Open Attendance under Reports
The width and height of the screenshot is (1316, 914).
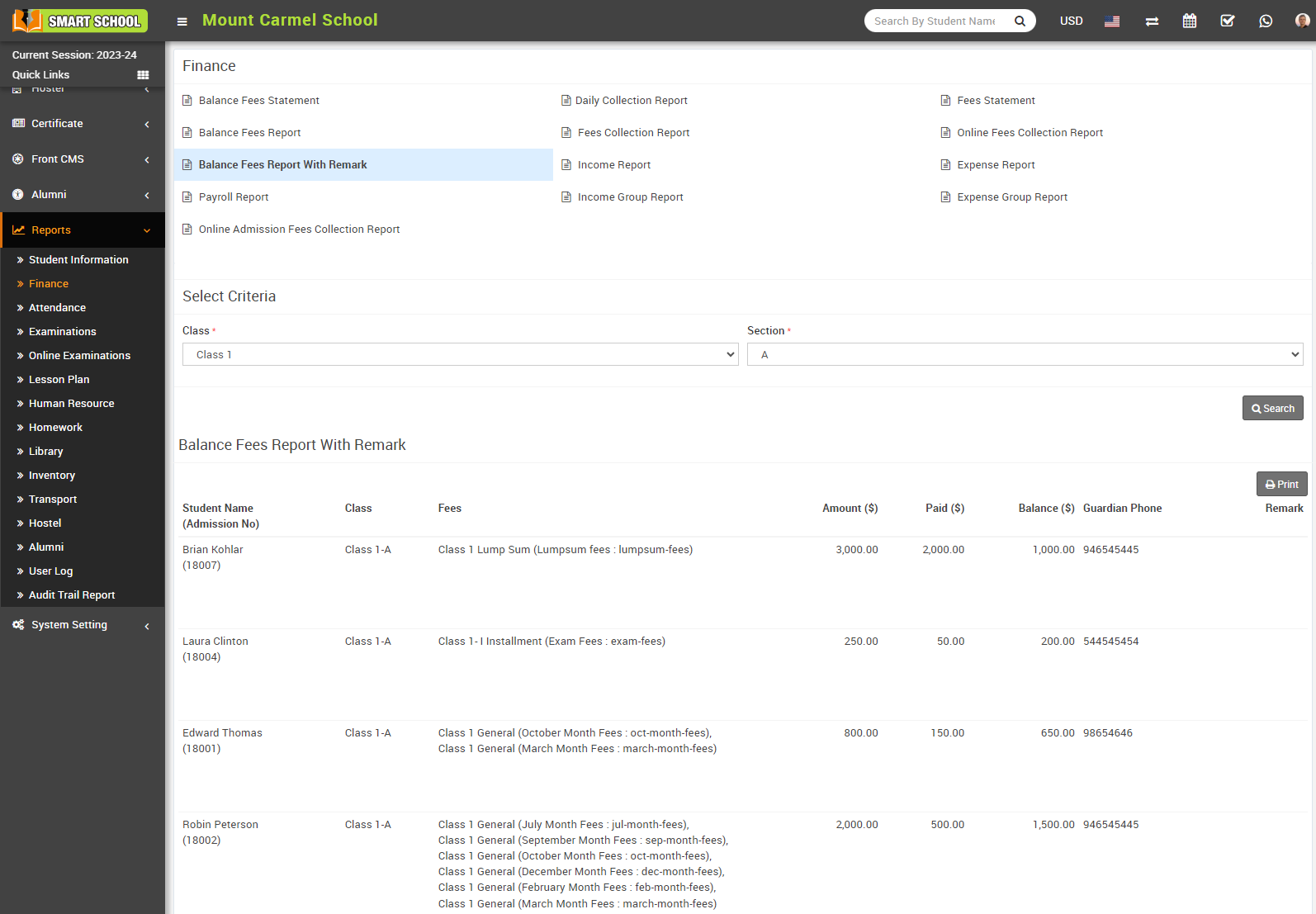pyautogui.click(x=57, y=308)
